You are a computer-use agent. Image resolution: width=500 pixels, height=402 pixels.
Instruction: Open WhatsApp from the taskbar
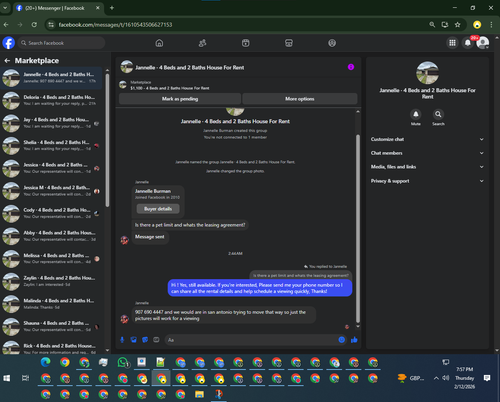pyautogui.click(x=123, y=362)
